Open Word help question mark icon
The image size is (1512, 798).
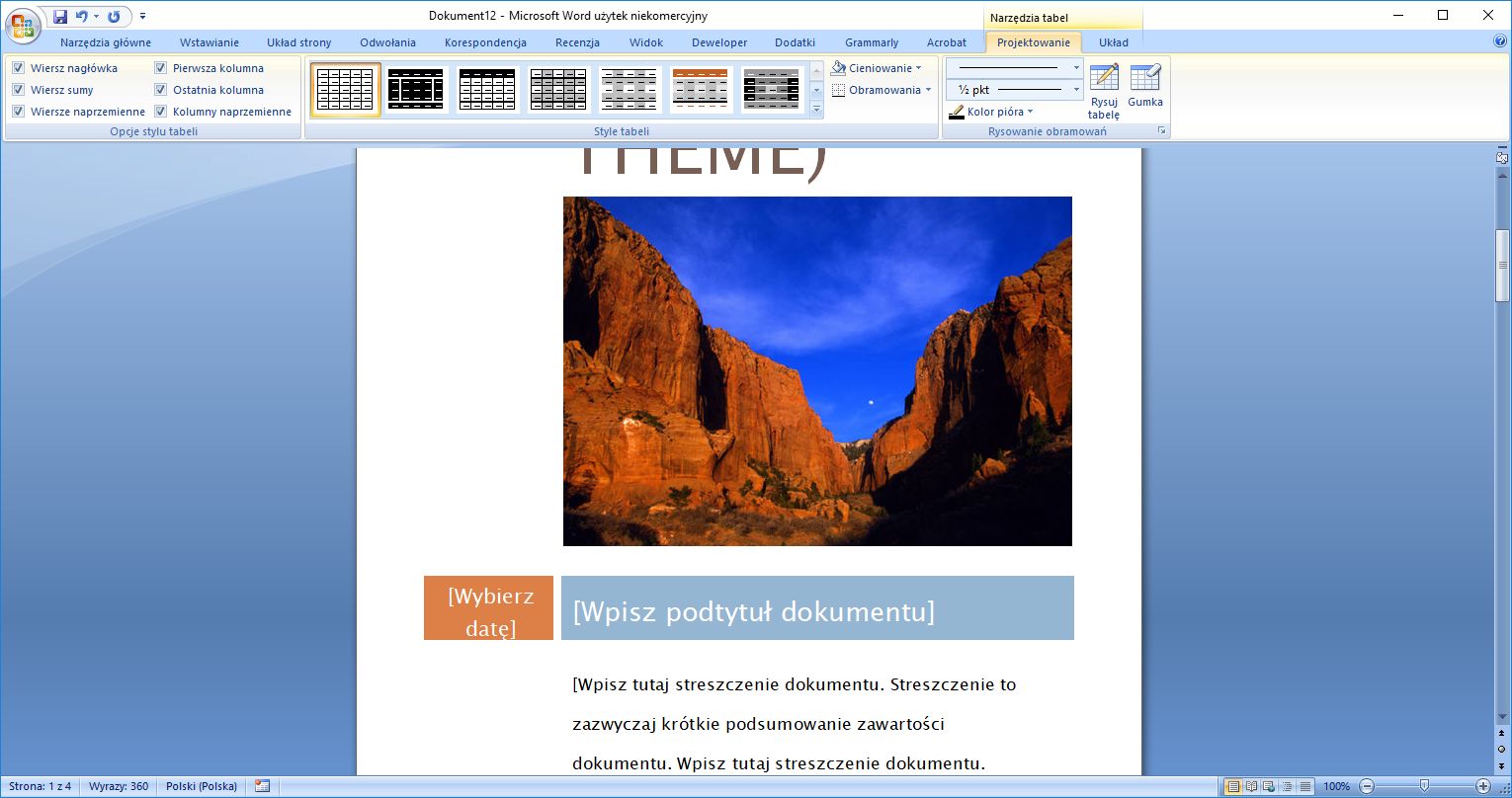(1500, 41)
